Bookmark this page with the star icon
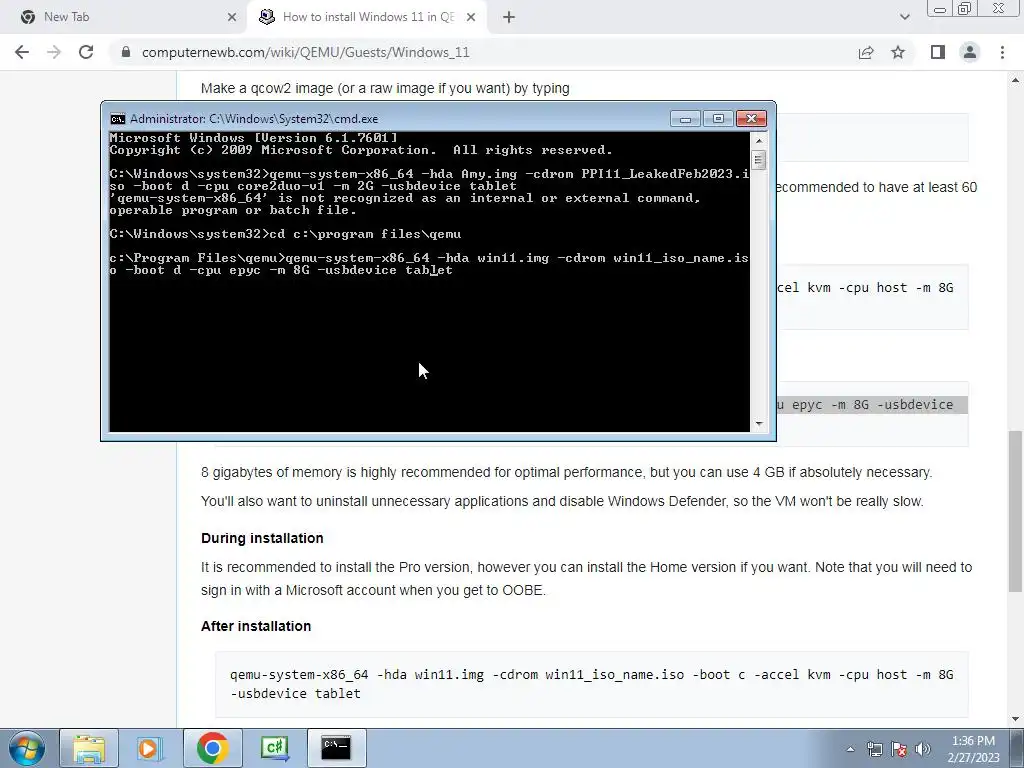1024x768 pixels. click(898, 52)
